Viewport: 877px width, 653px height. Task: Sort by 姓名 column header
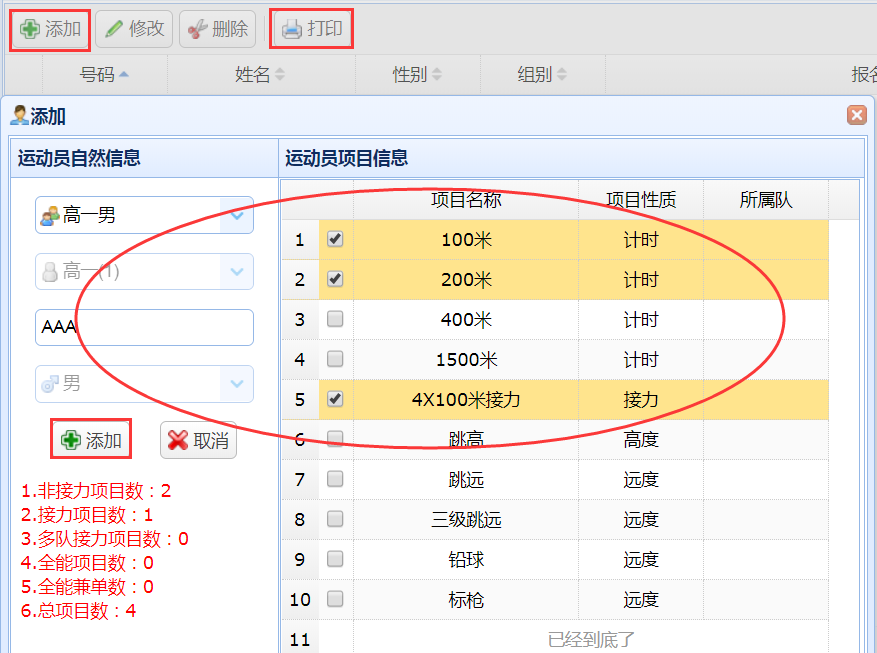click(x=260, y=74)
